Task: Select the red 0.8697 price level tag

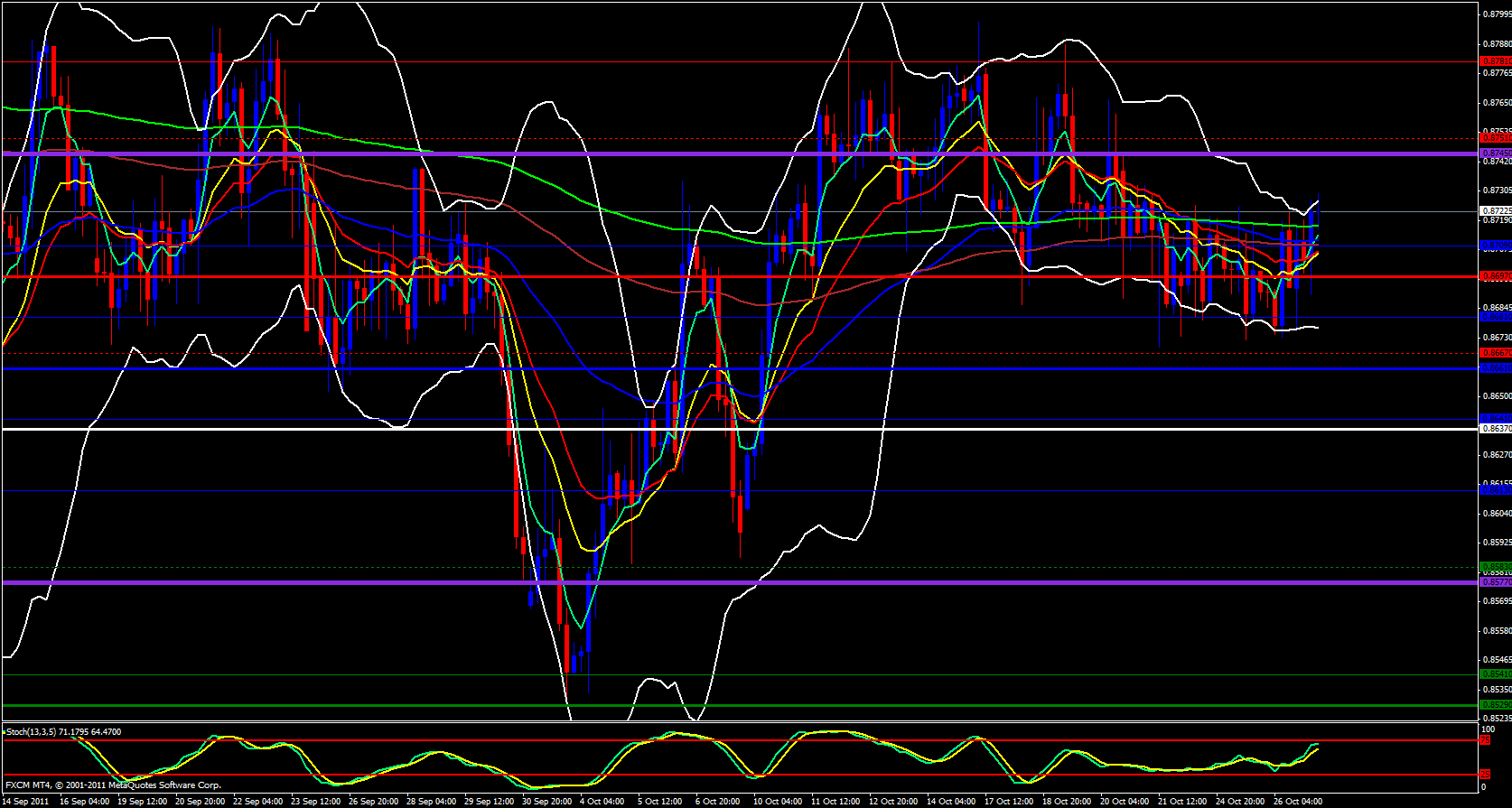Action: (1495, 276)
